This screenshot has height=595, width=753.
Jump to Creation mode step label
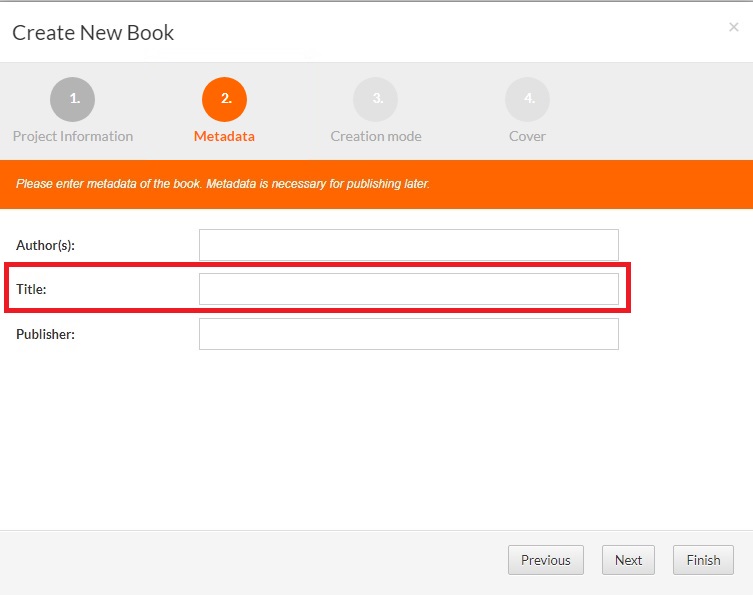coord(376,136)
